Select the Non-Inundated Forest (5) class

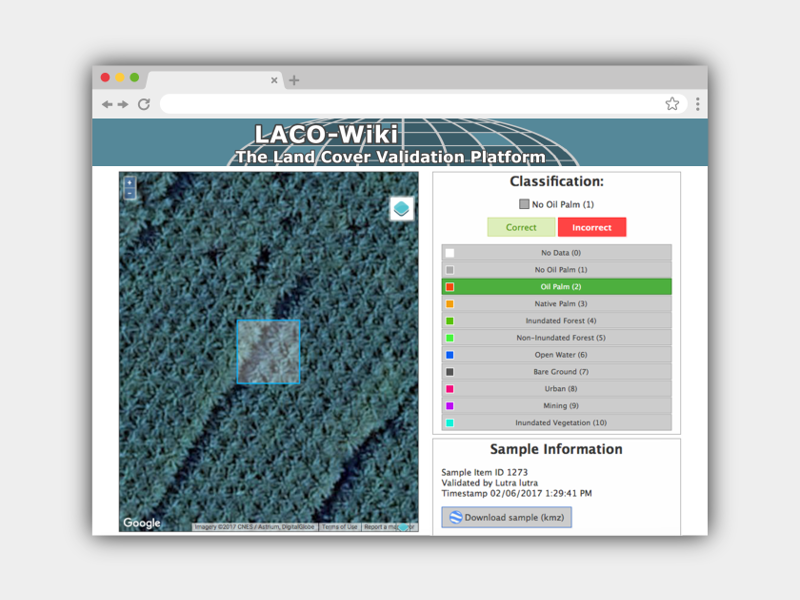click(557, 338)
